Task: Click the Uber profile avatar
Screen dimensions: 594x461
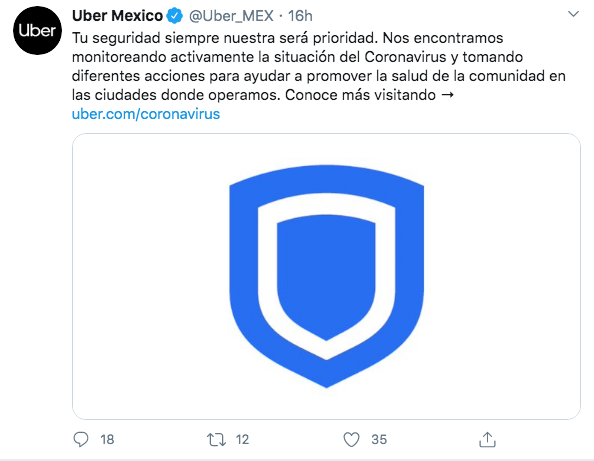Action: (x=37, y=30)
